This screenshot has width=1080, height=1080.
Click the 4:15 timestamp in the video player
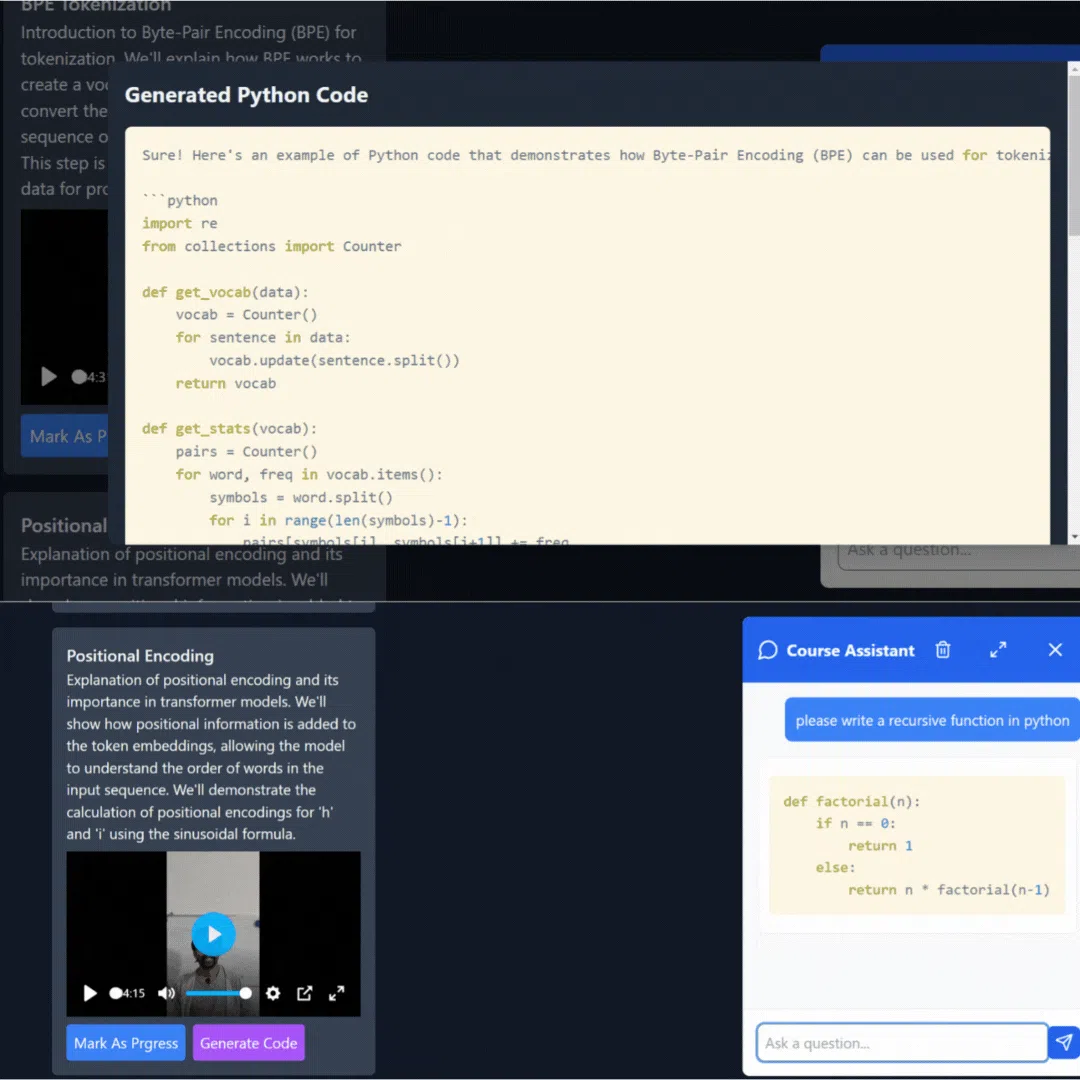coord(134,993)
